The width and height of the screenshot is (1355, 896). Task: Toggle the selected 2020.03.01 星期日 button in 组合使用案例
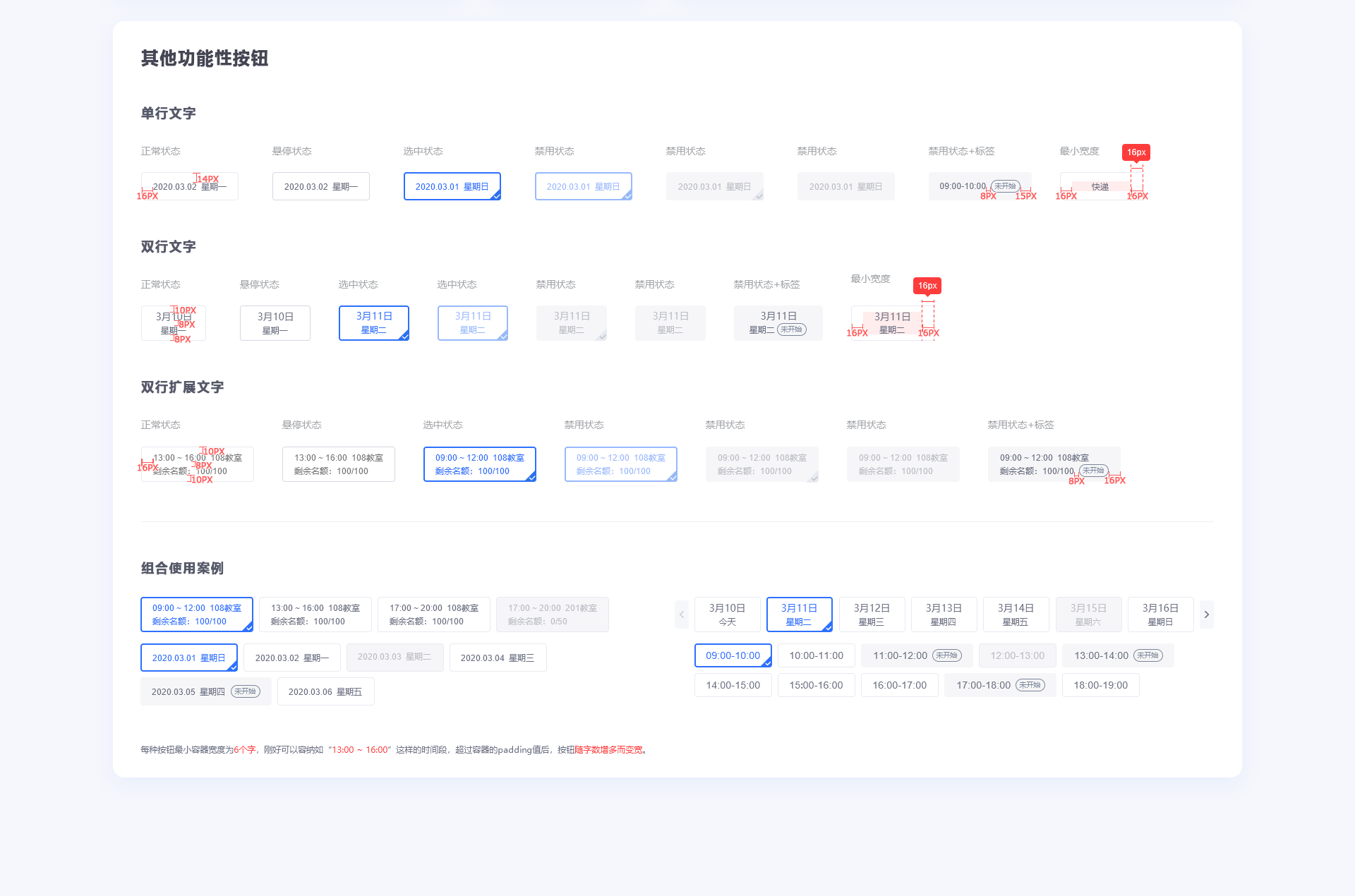pos(189,658)
